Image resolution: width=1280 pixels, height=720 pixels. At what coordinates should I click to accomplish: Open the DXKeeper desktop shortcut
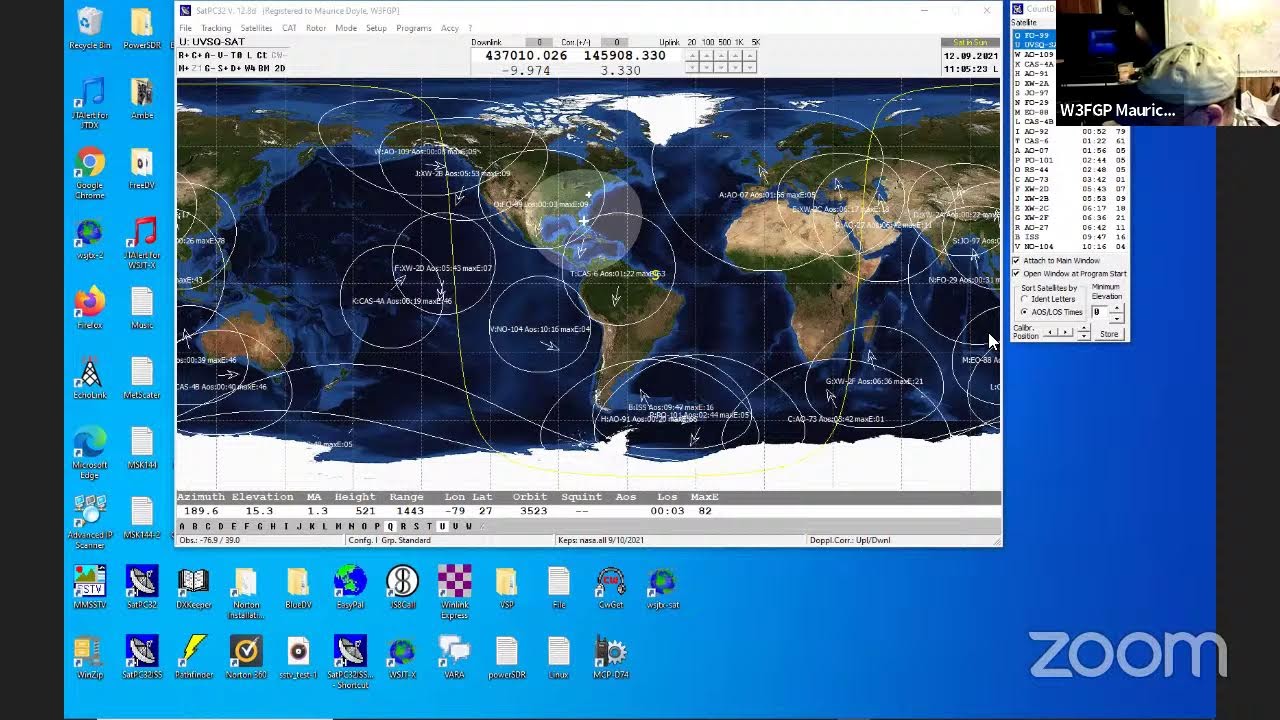pyautogui.click(x=194, y=587)
